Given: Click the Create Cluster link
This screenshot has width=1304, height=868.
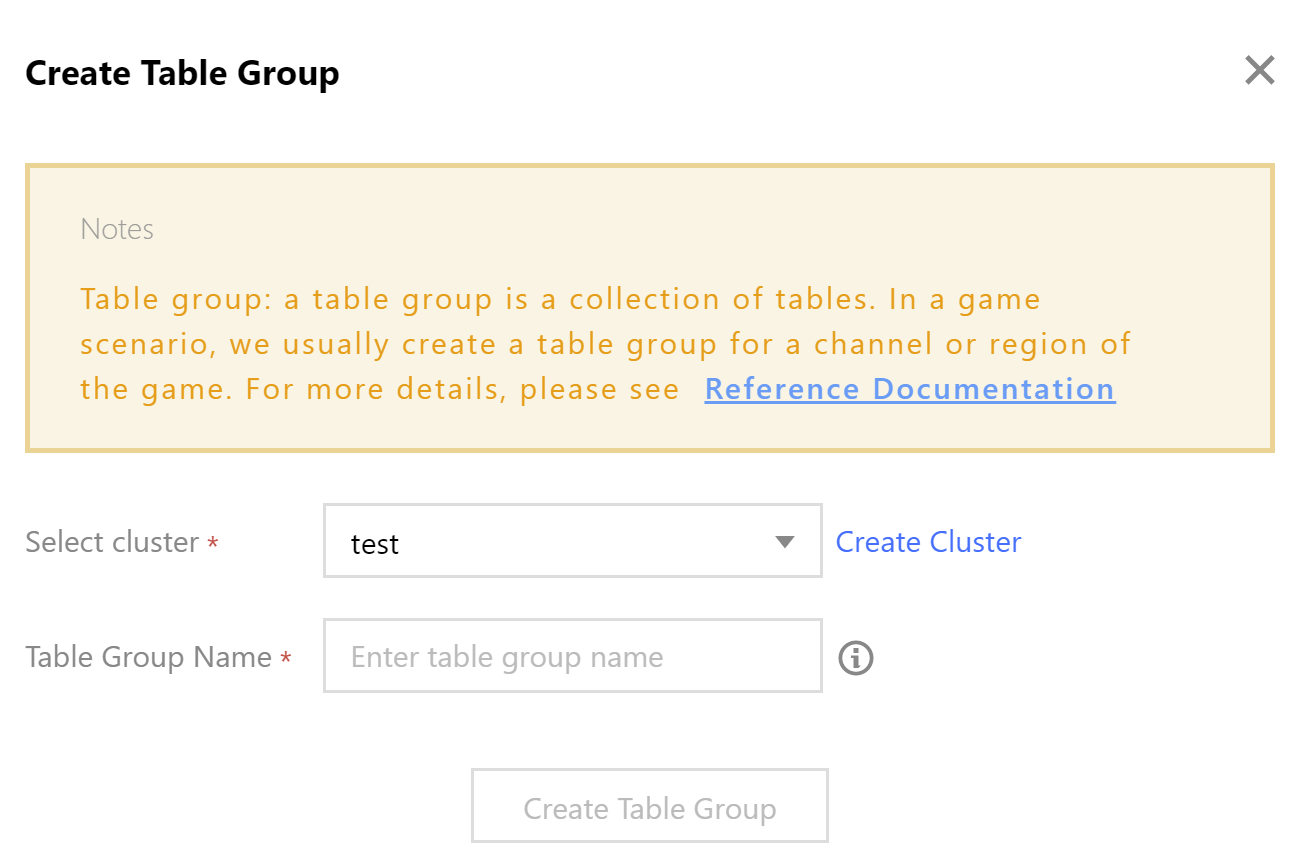Looking at the screenshot, I should click(928, 542).
